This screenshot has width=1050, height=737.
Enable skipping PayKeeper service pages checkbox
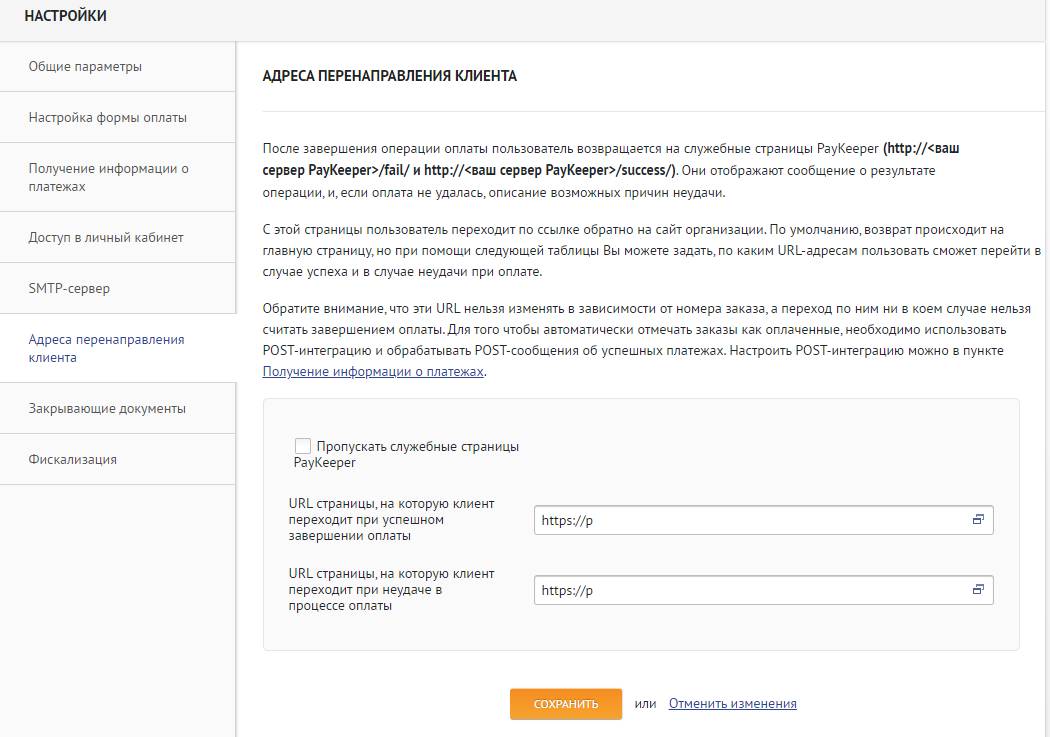click(x=303, y=446)
